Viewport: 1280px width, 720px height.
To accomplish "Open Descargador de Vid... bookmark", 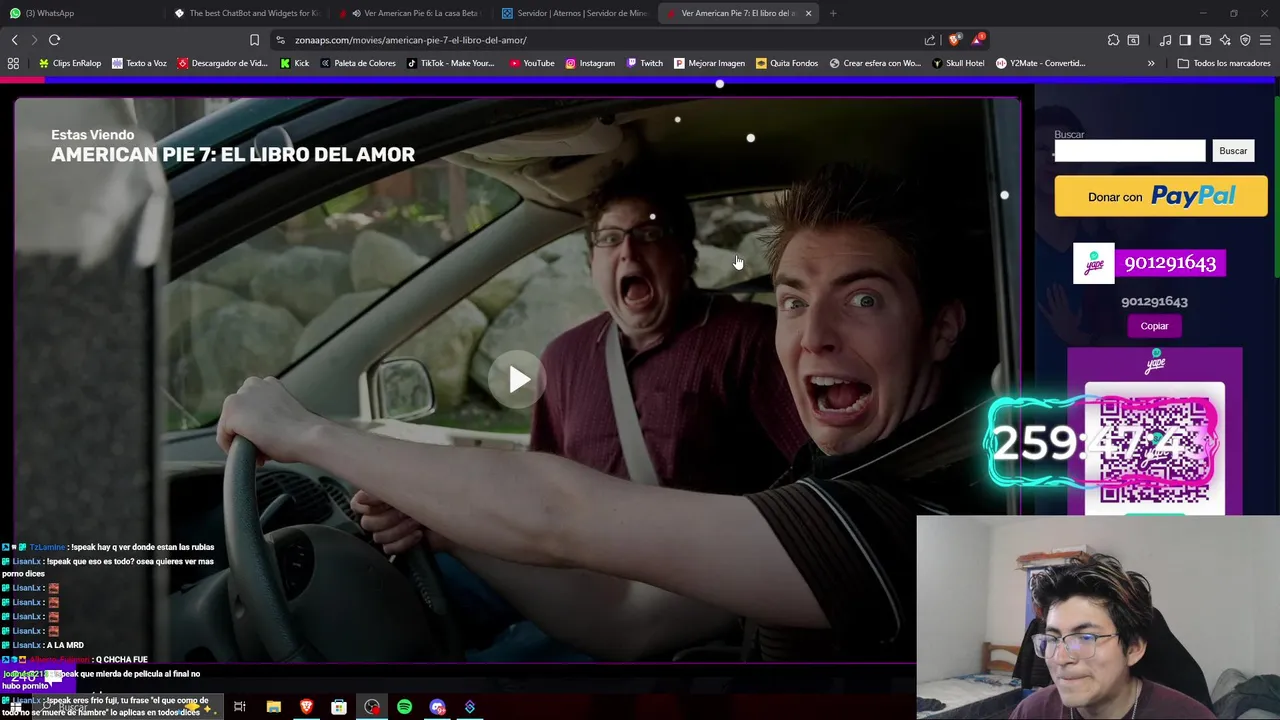I will [222, 63].
